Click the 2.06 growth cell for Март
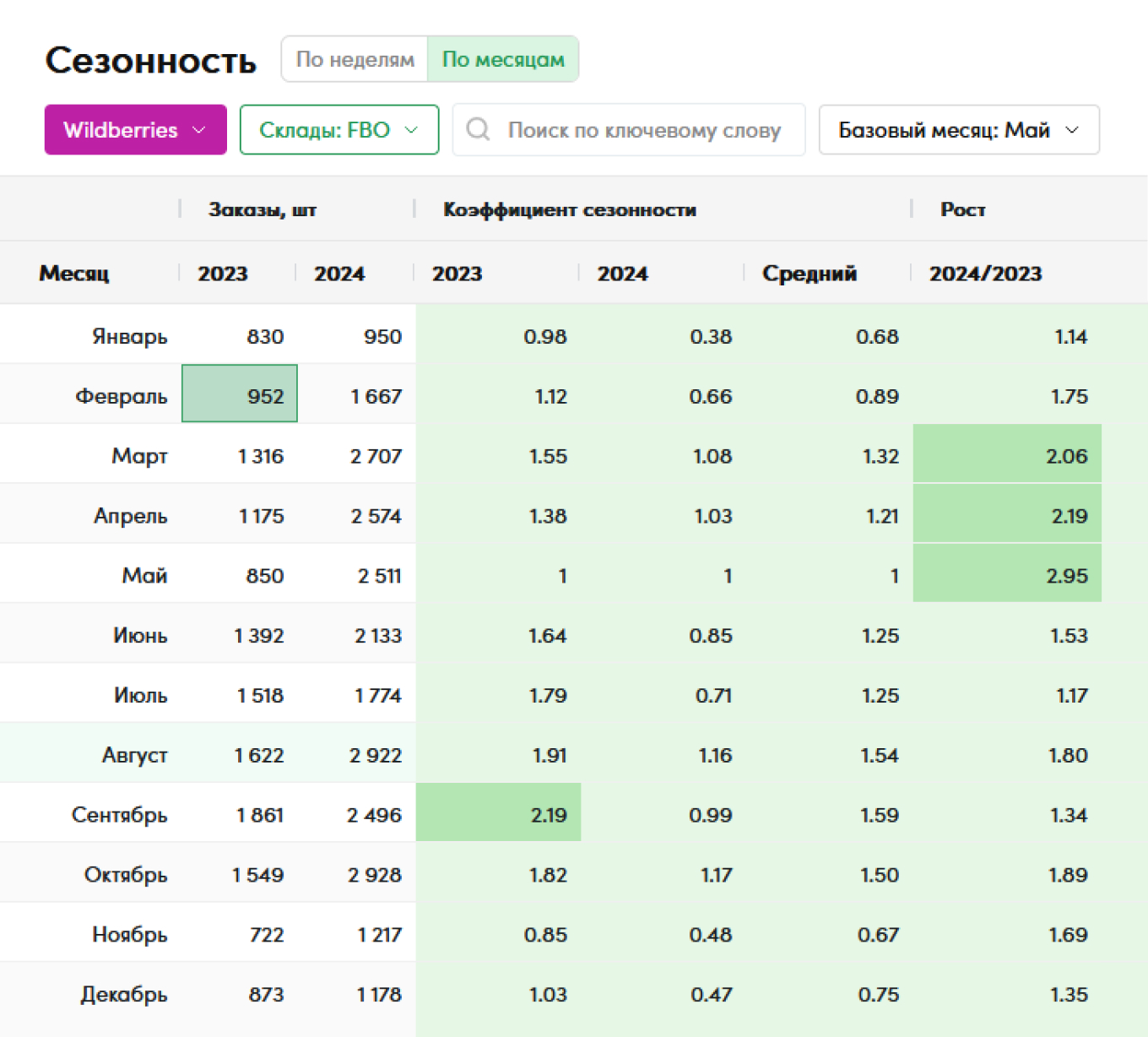1148x1037 pixels. 1007,455
